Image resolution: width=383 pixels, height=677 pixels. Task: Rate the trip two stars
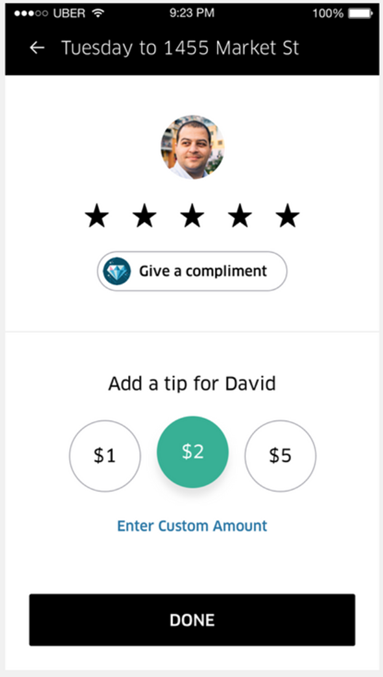pos(144,216)
